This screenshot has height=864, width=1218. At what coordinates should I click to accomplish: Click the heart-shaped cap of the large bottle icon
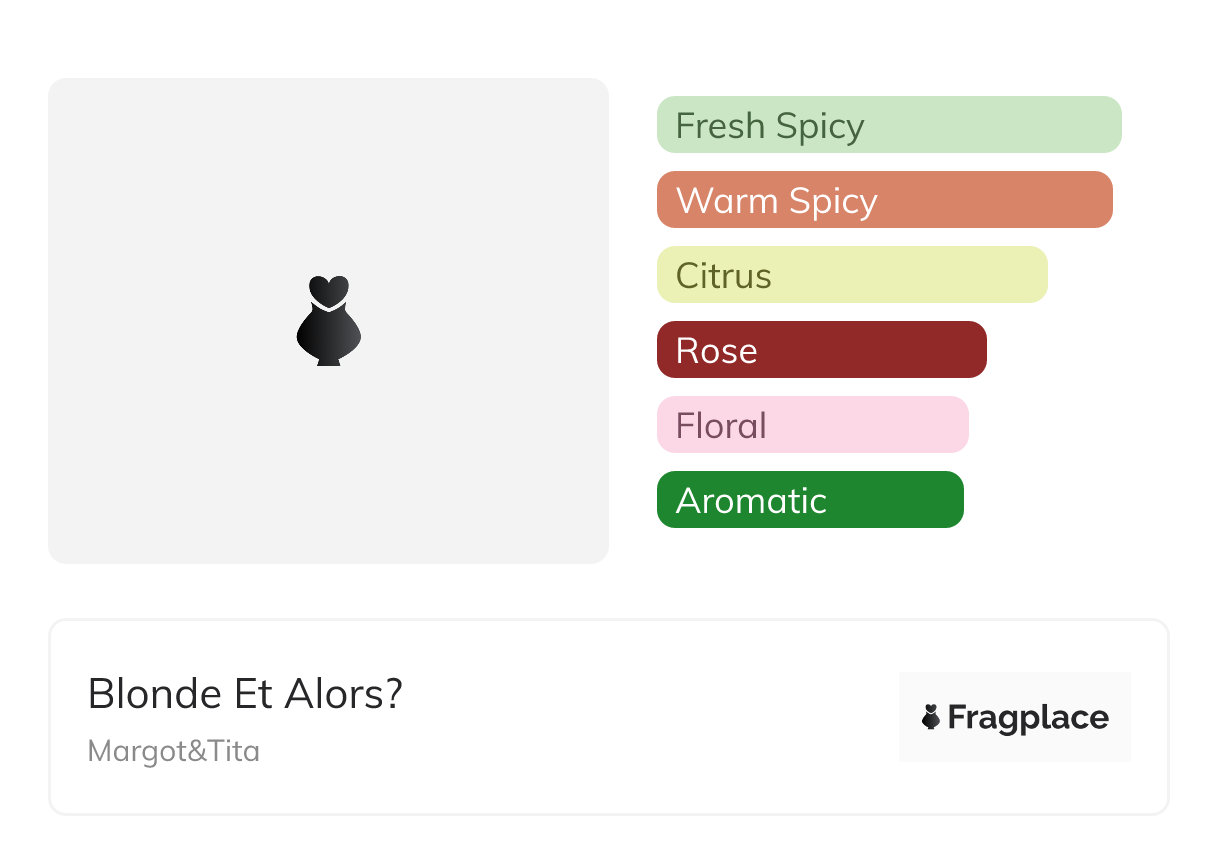[x=328, y=290]
